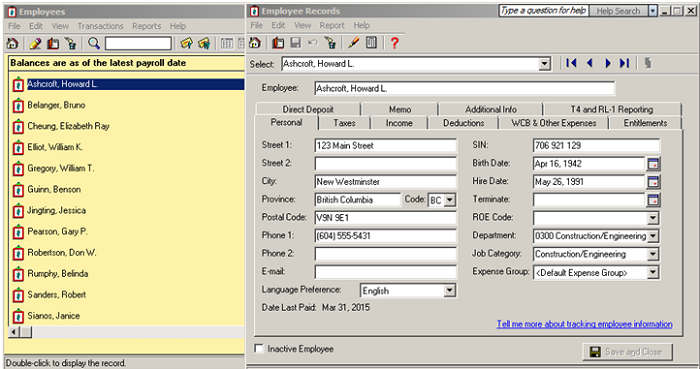Open the Birth Date calendar picker
Viewport: 700px width, 369px height.
653,164
